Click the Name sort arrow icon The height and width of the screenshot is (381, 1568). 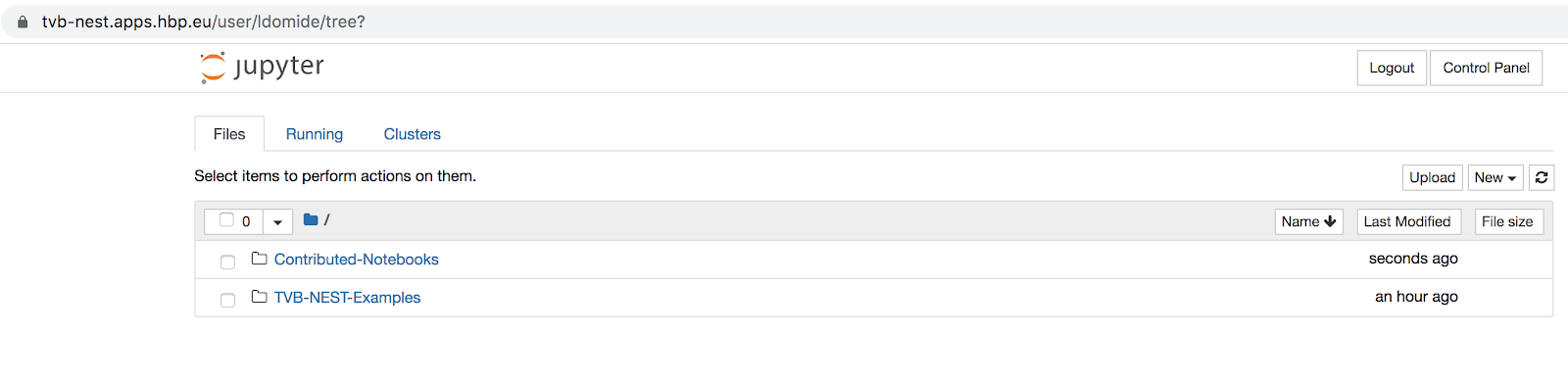[1330, 221]
